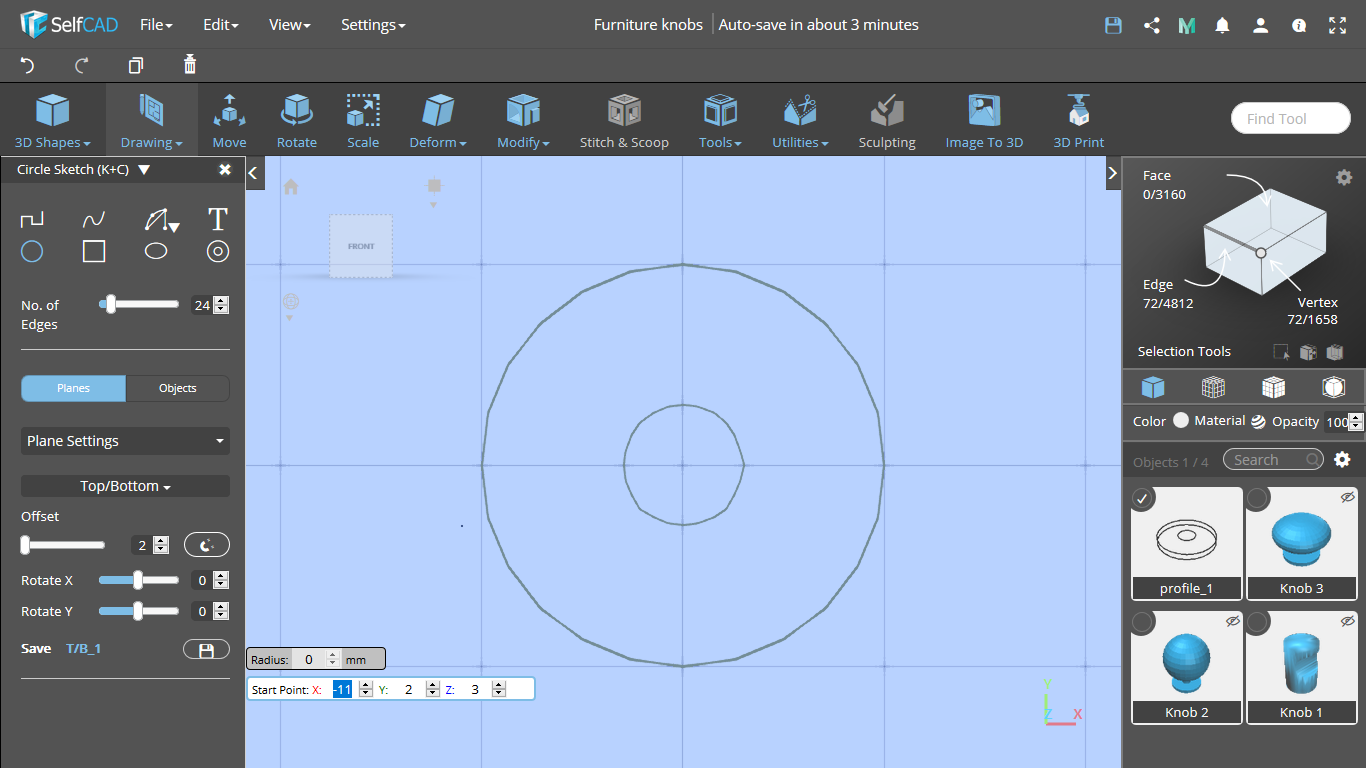The width and height of the screenshot is (1366, 768).
Task: Open the View menu
Action: pyautogui.click(x=289, y=25)
